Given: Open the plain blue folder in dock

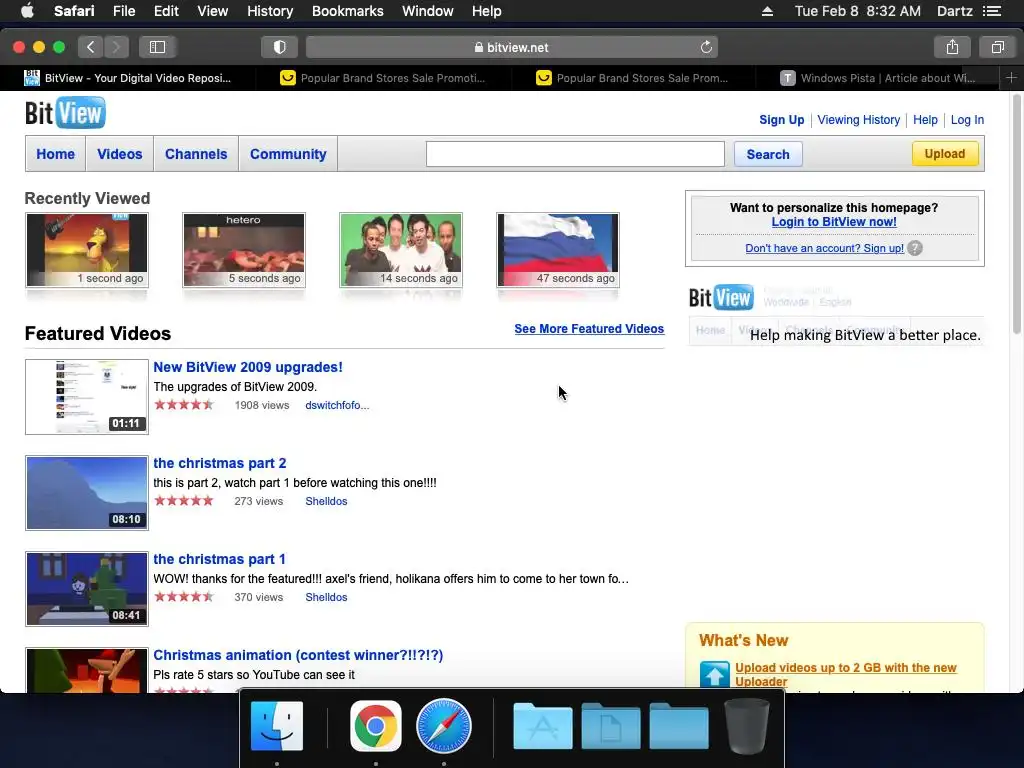Looking at the screenshot, I should point(679,726).
